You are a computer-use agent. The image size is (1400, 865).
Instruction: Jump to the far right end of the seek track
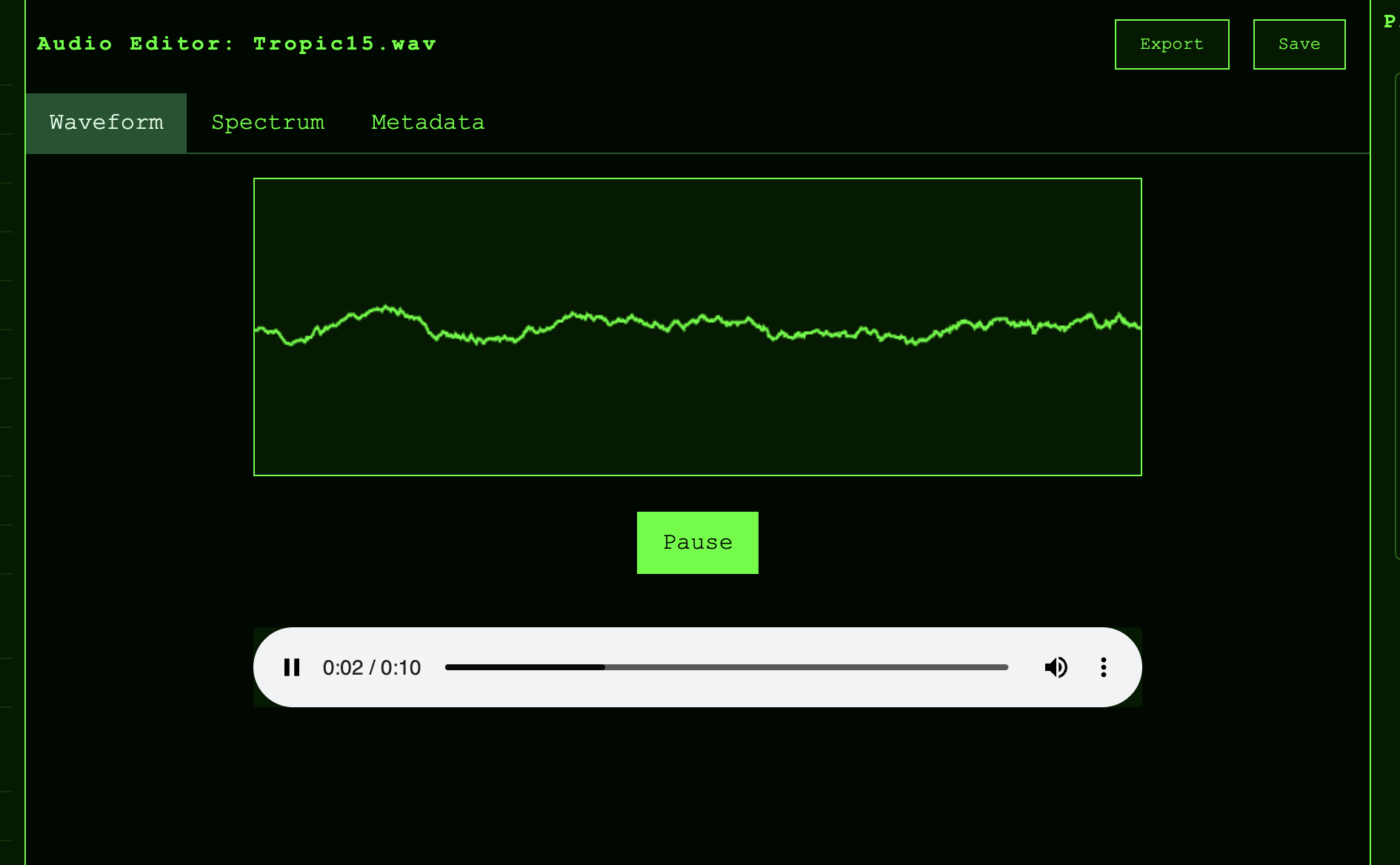[1005, 667]
